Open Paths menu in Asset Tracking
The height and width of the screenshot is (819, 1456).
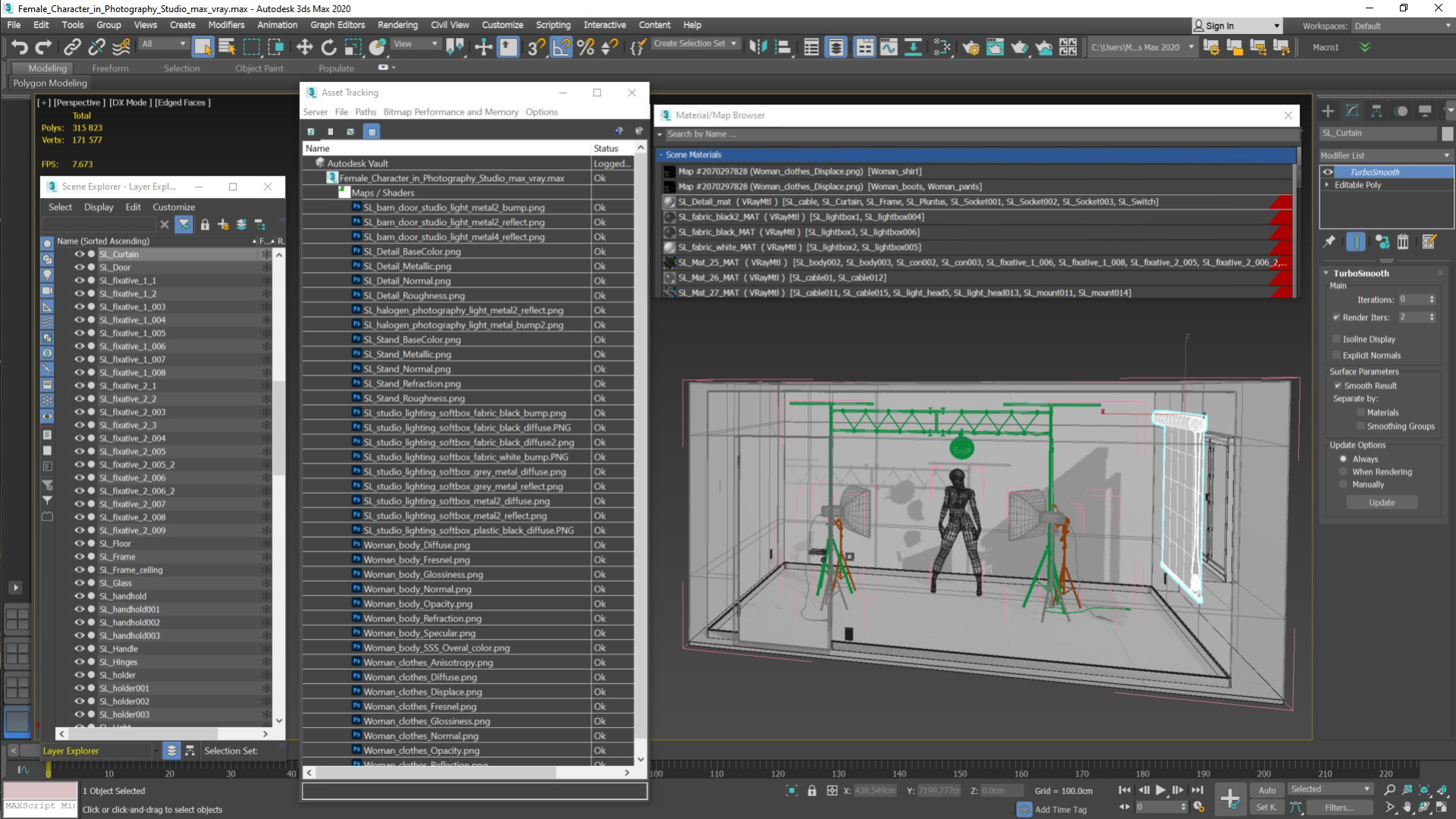(366, 111)
